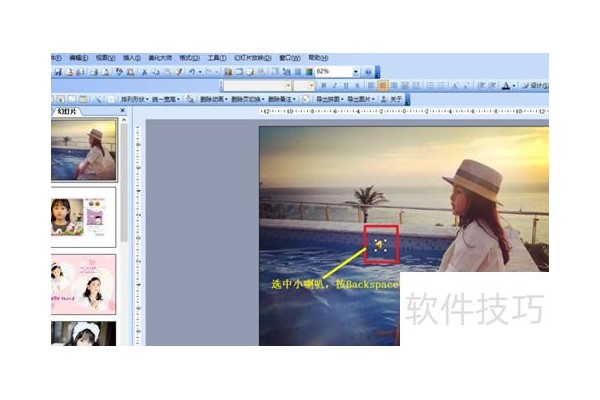Select the second slide thumbnail
The width and height of the screenshot is (600, 400).
click(82, 216)
